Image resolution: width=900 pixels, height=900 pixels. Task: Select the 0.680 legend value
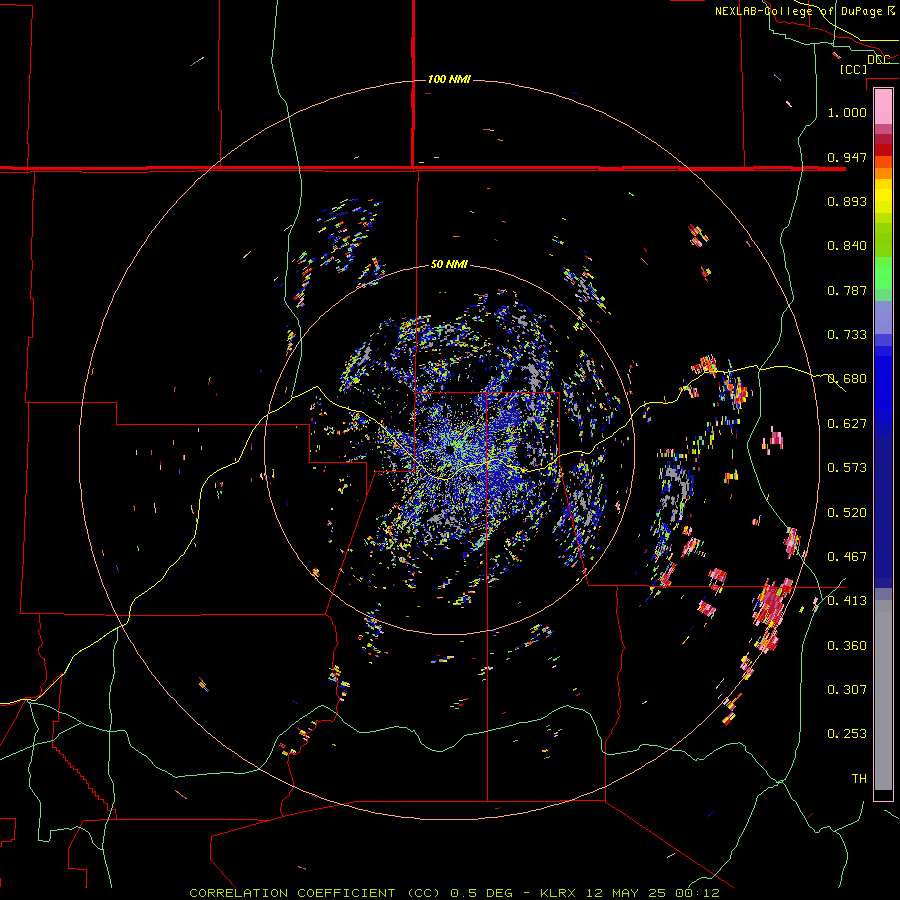tap(847, 379)
